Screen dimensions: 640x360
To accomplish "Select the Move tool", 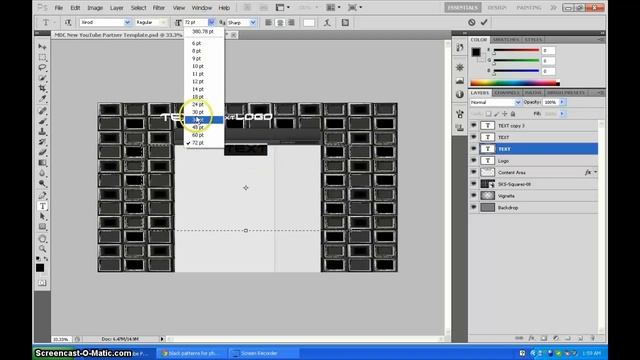I will (42, 47).
